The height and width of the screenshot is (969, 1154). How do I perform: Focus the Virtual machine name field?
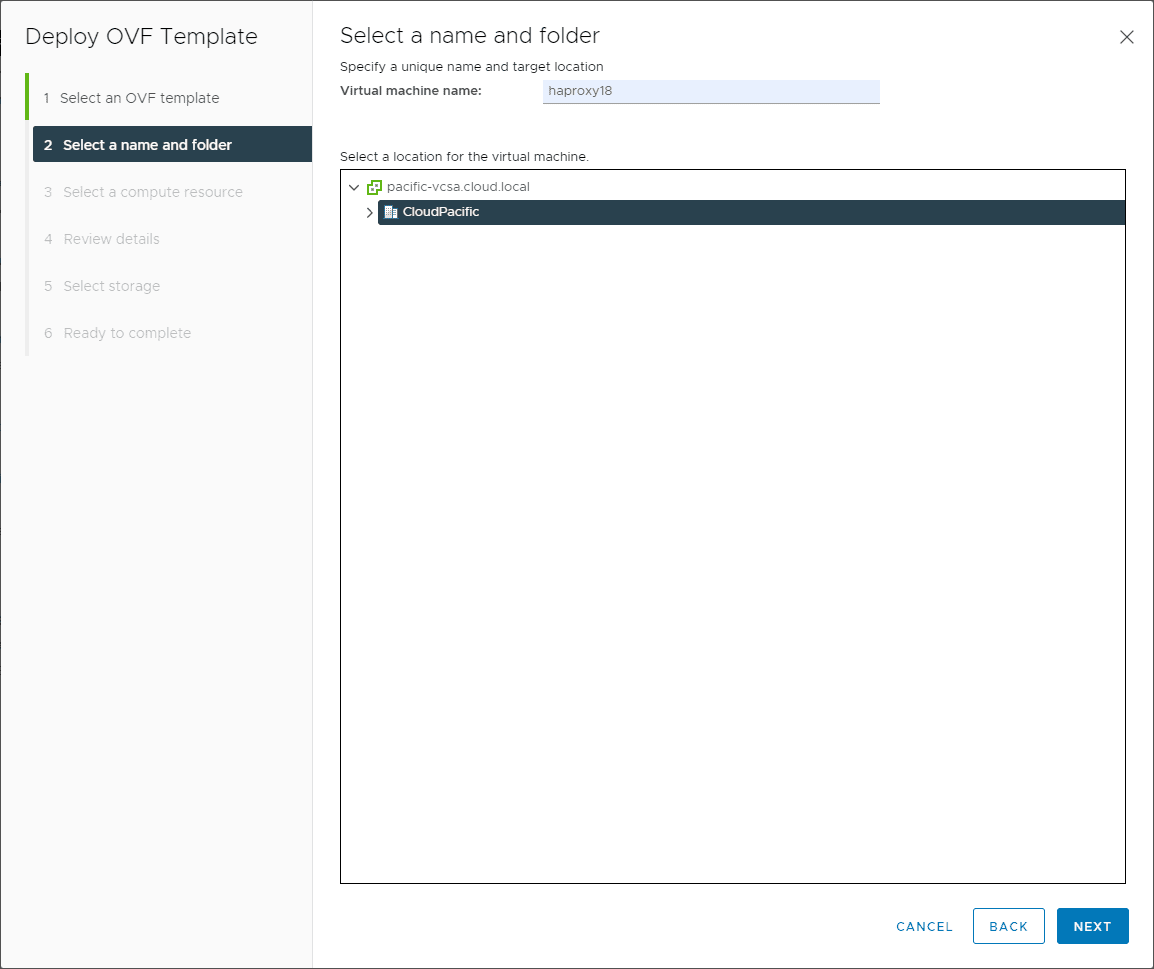click(x=711, y=91)
